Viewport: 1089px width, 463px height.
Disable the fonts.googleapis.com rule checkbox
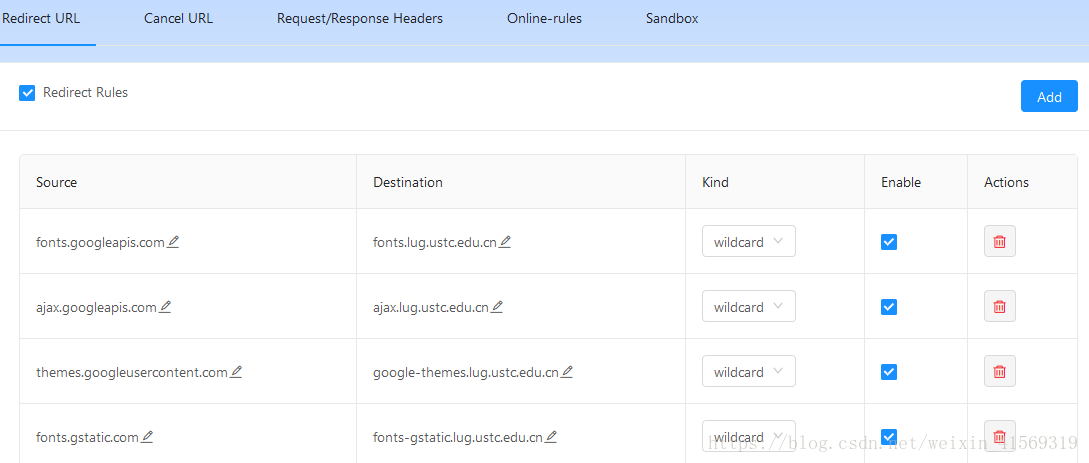(888, 242)
